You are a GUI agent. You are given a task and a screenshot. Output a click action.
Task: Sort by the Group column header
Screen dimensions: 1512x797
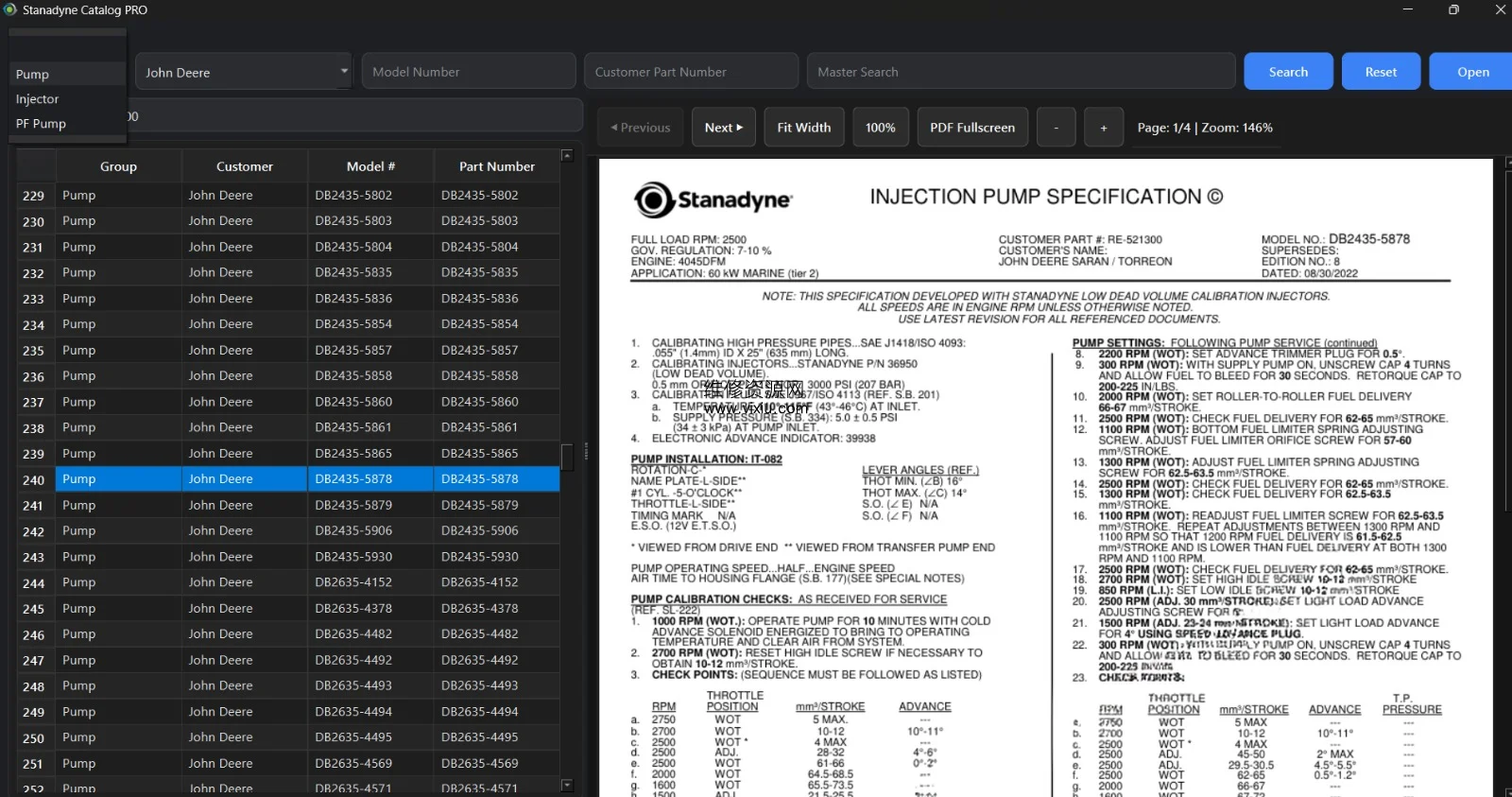click(x=118, y=166)
